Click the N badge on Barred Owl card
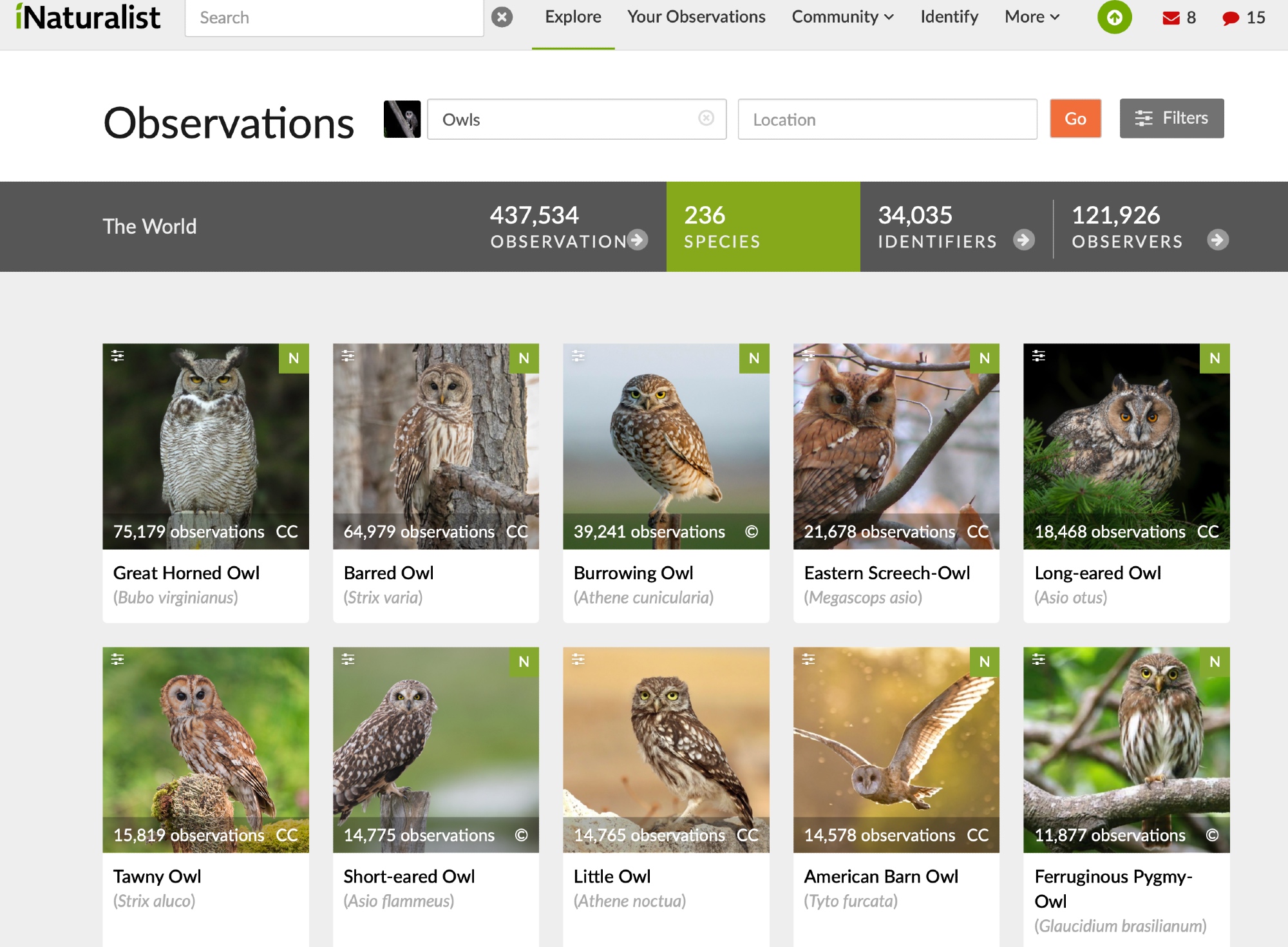The width and height of the screenshot is (1288, 947). click(524, 358)
